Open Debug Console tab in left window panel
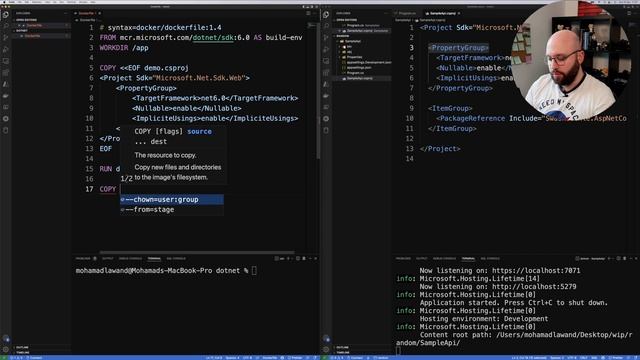 click(130, 258)
